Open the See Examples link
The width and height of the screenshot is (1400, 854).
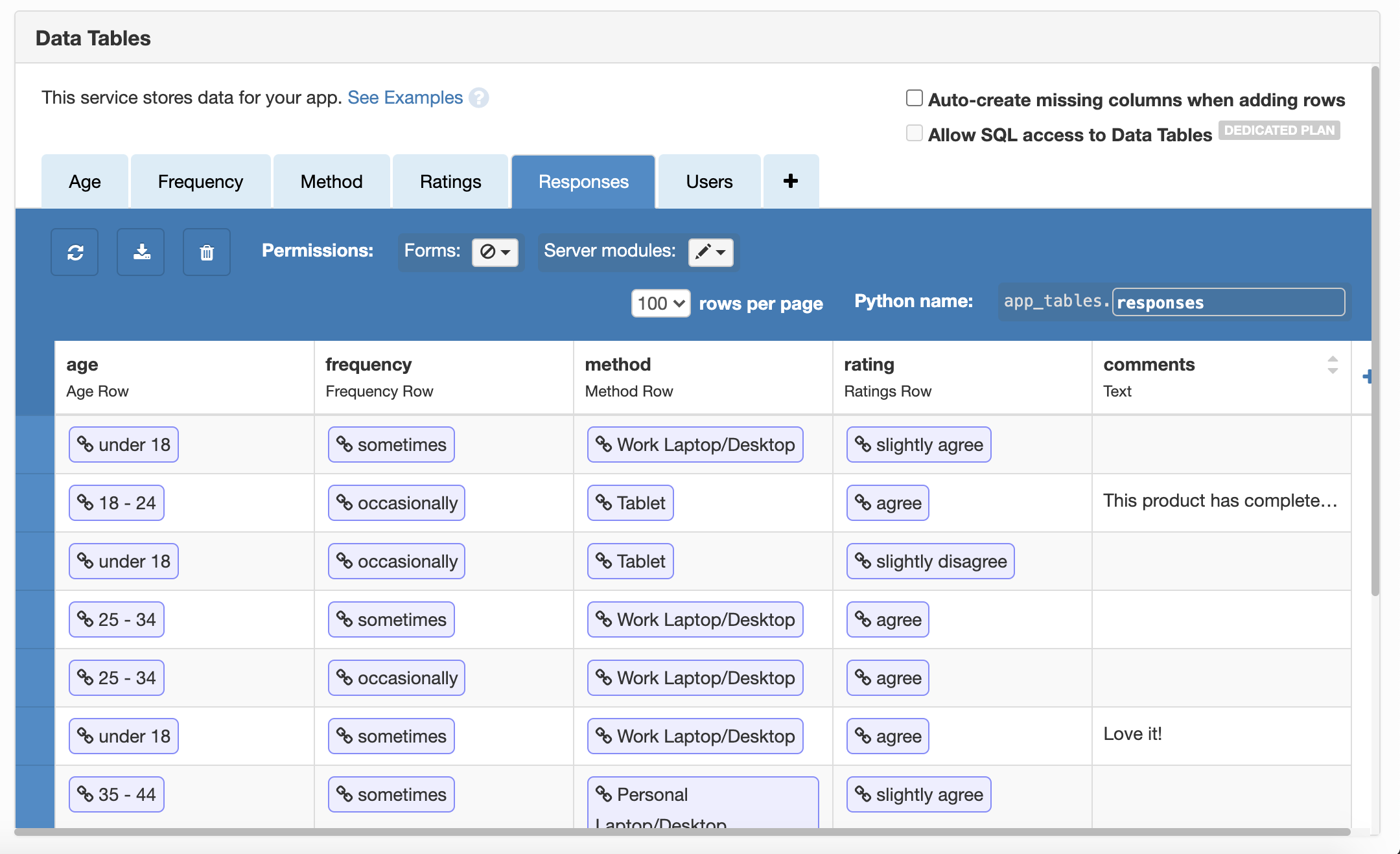[405, 98]
